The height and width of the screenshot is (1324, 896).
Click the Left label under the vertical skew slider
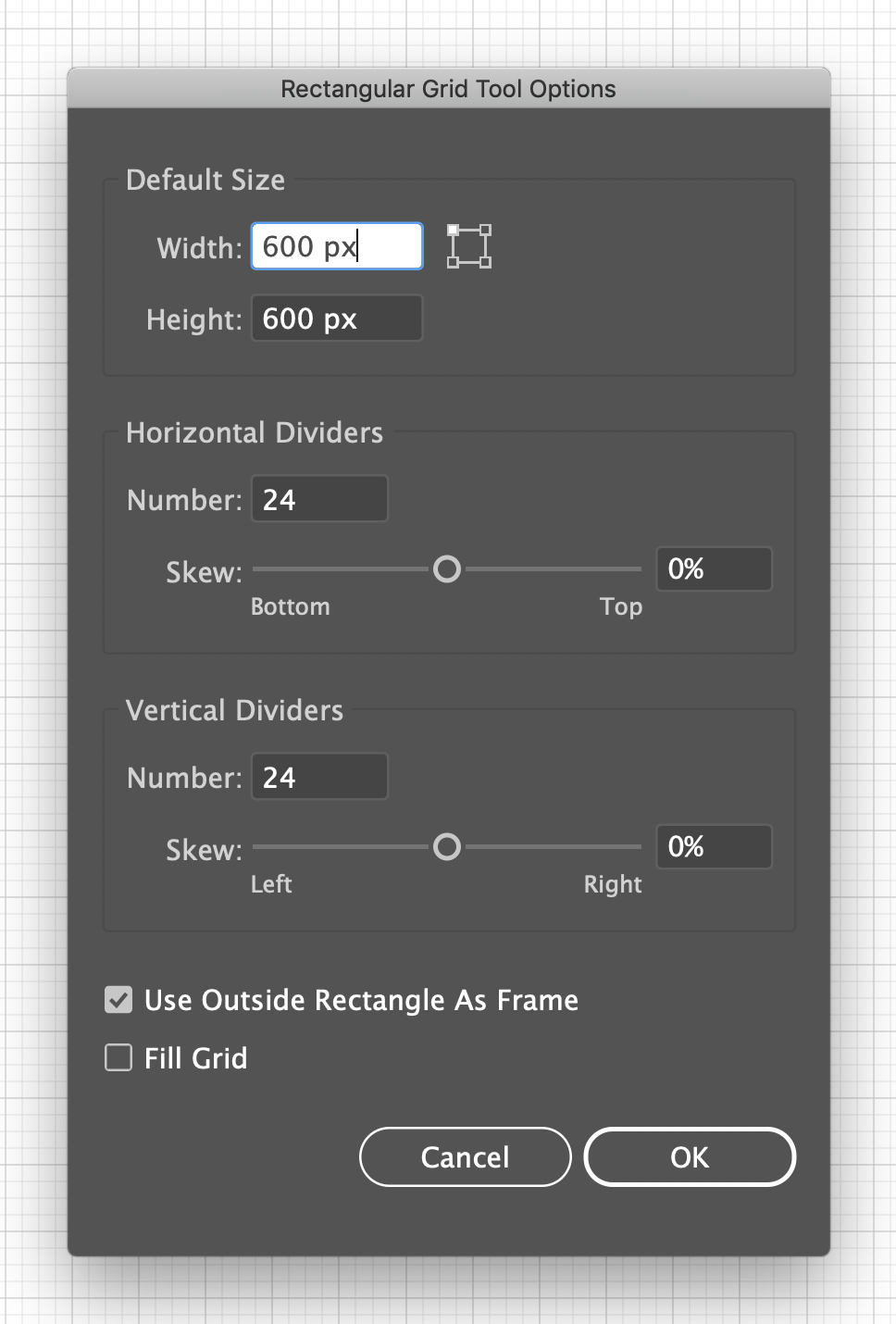click(x=271, y=884)
